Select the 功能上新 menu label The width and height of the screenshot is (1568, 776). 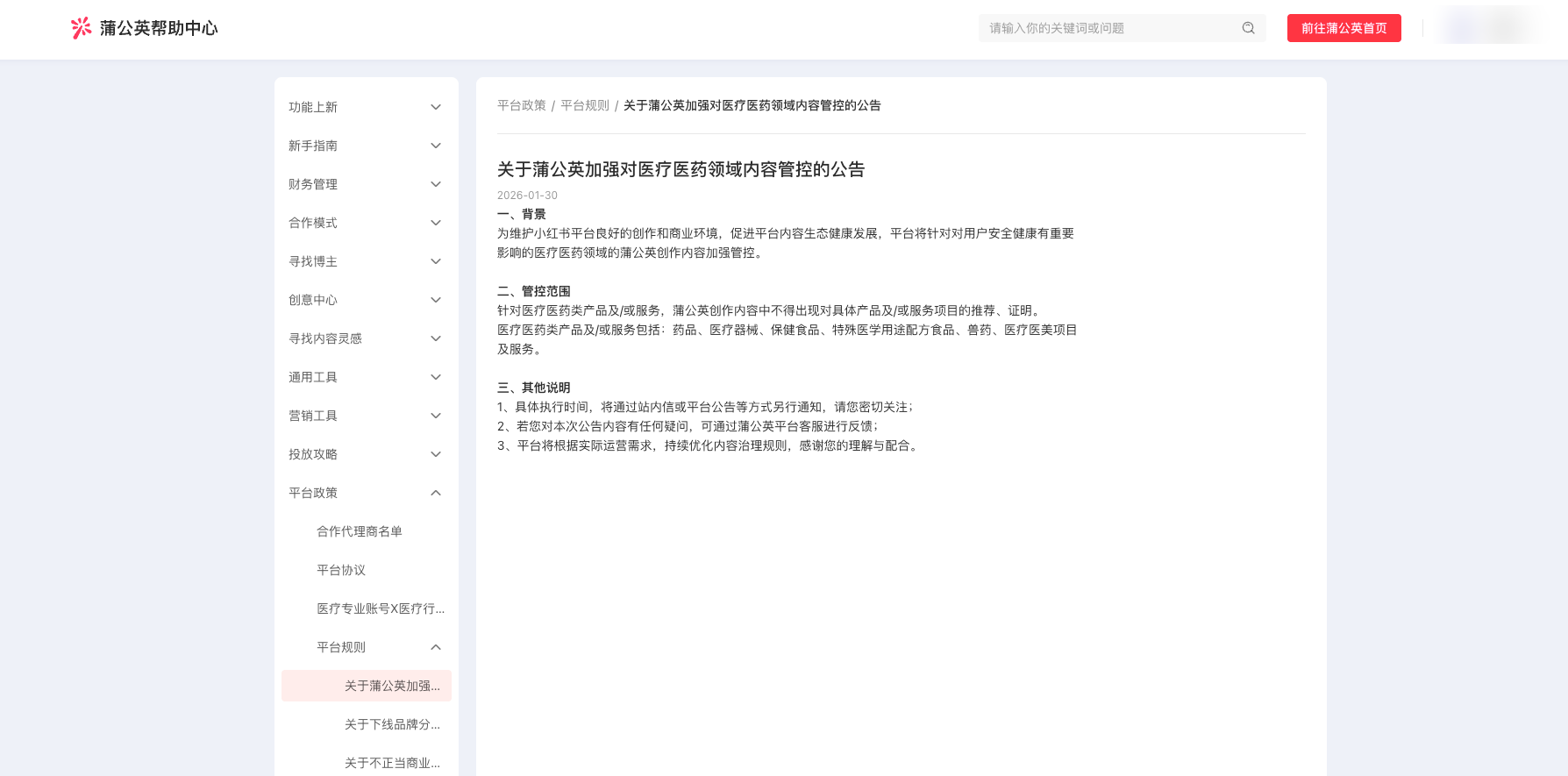(313, 107)
